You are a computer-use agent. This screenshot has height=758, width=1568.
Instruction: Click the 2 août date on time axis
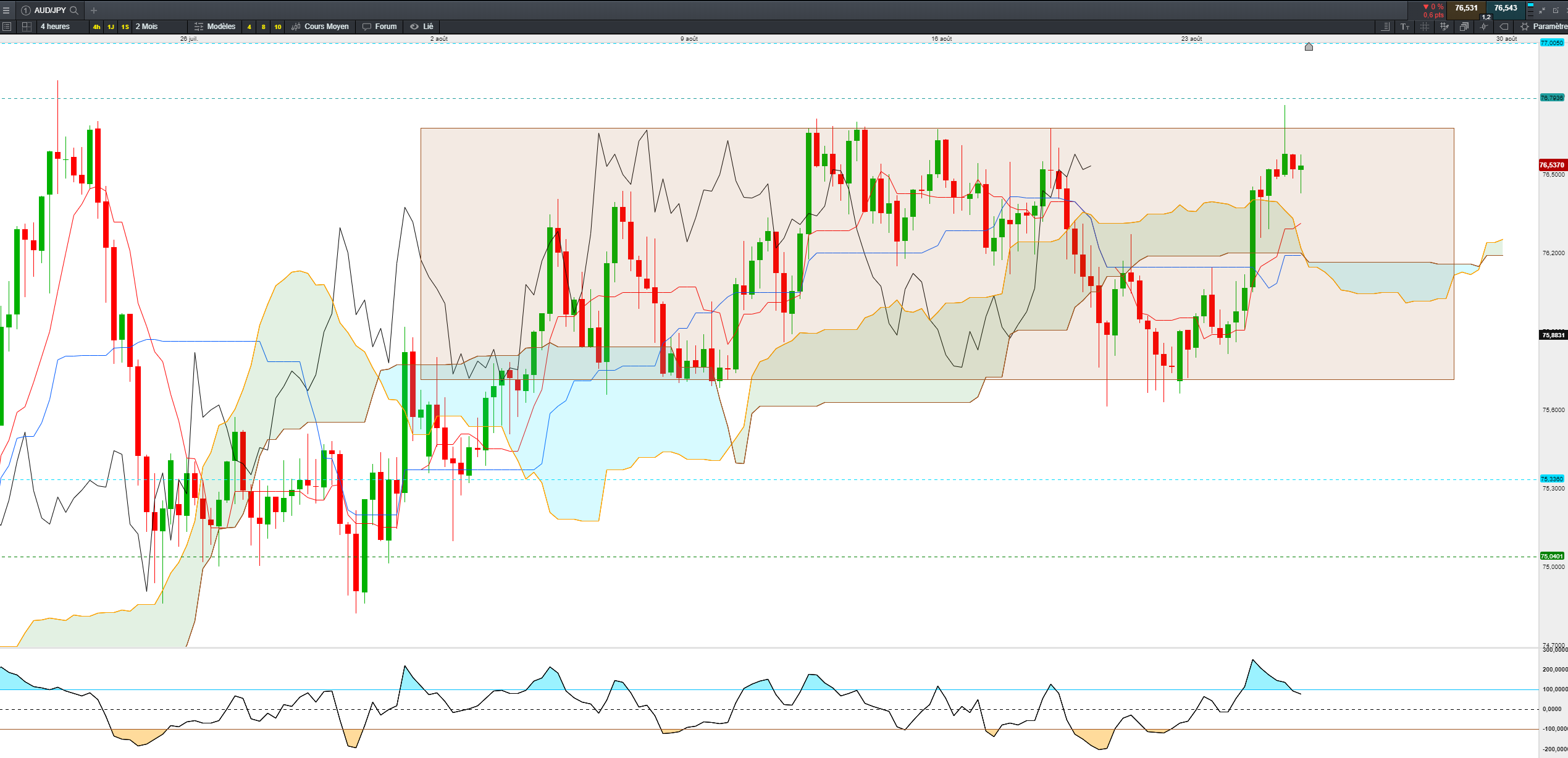coord(439,39)
